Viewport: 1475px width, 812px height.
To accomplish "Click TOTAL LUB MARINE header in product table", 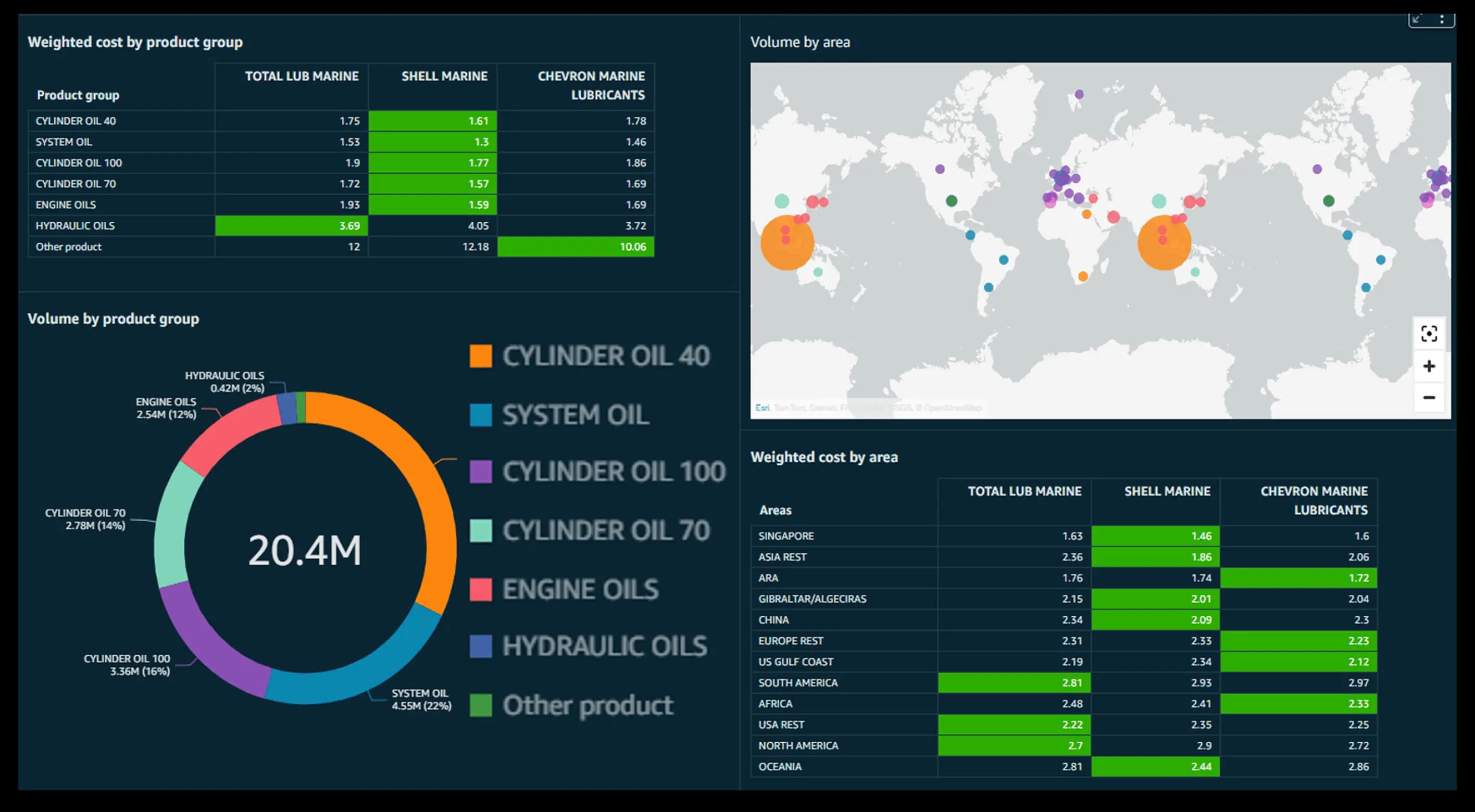I will [x=302, y=76].
